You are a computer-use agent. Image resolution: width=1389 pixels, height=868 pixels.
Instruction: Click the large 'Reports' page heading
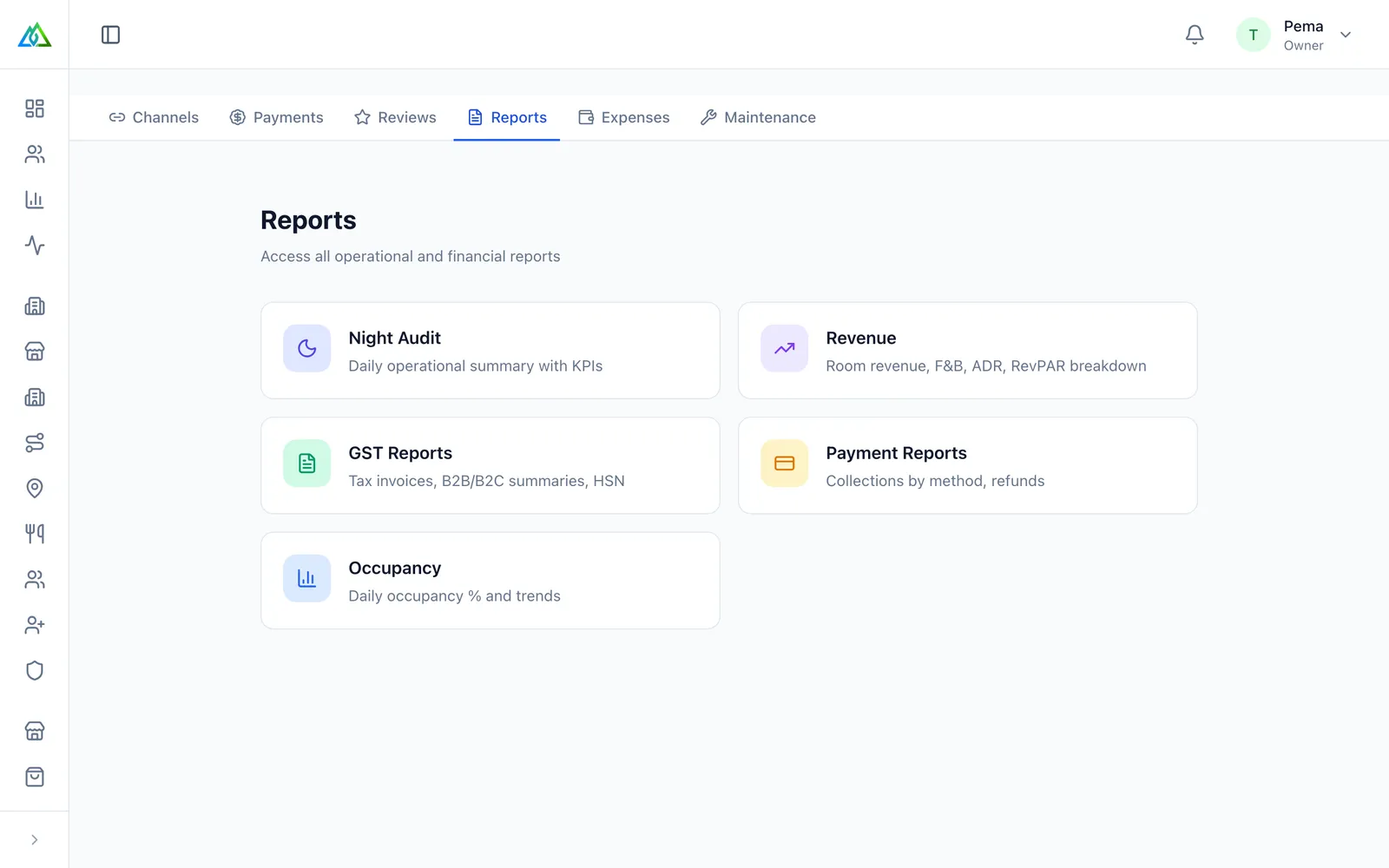click(308, 220)
